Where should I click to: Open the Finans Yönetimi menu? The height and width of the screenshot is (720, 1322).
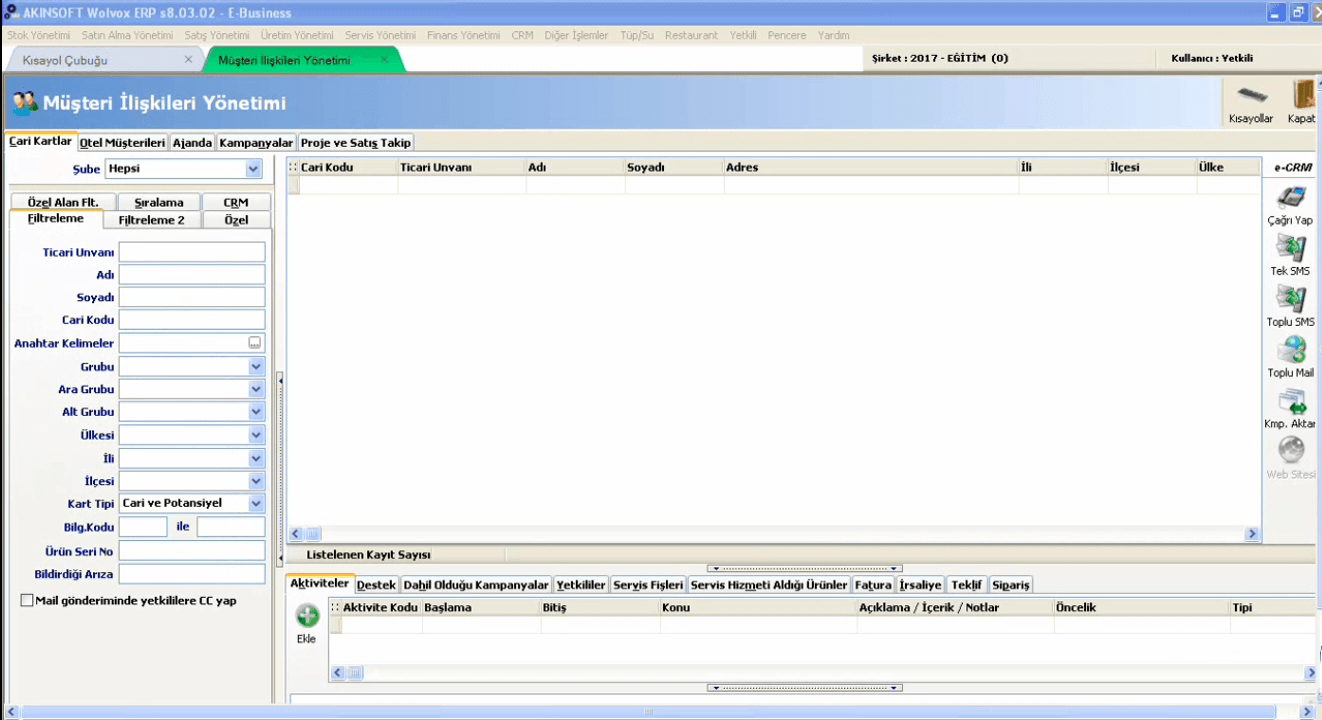tap(465, 35)
